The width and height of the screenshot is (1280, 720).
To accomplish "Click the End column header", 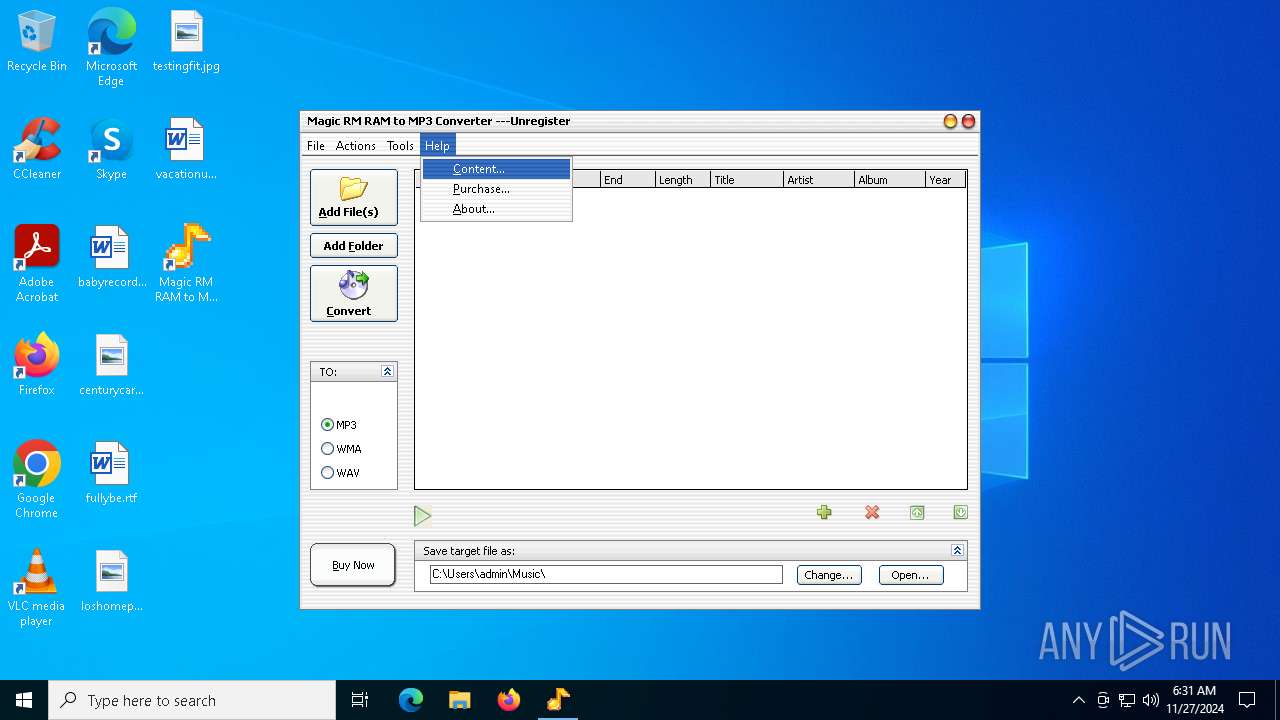I will [627, 180].
